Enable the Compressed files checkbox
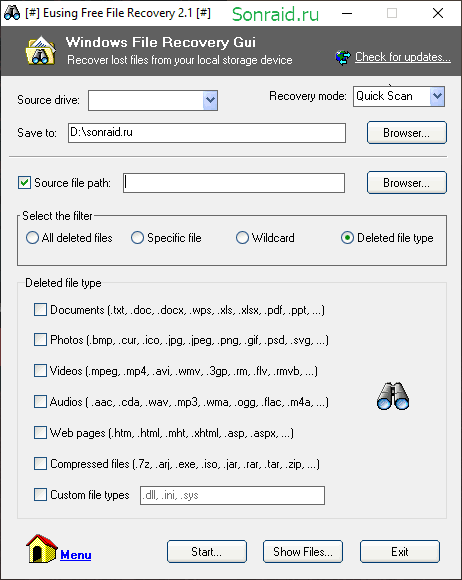The width and height of the screenshot is (462, 580). tap(40, 463)
